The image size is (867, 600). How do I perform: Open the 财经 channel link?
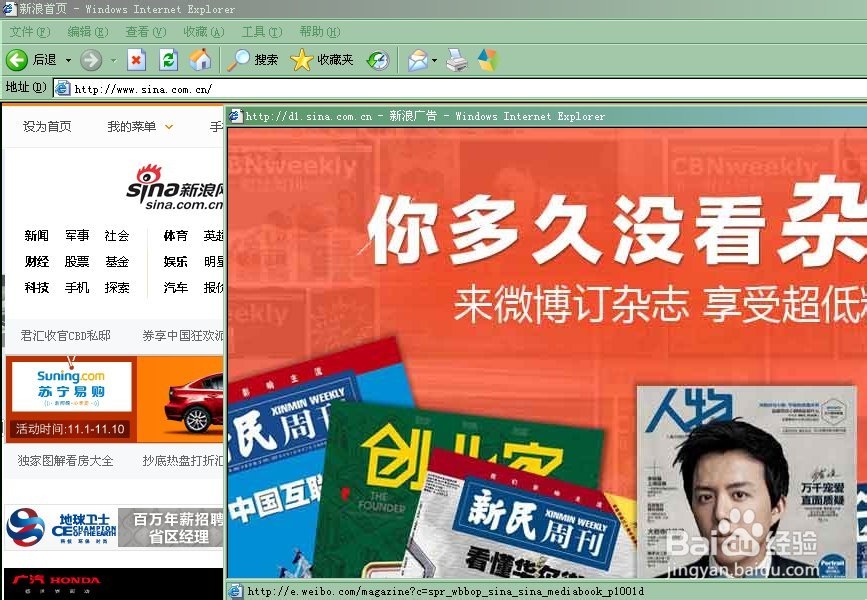pyautogui.click(x=36, y=262)
